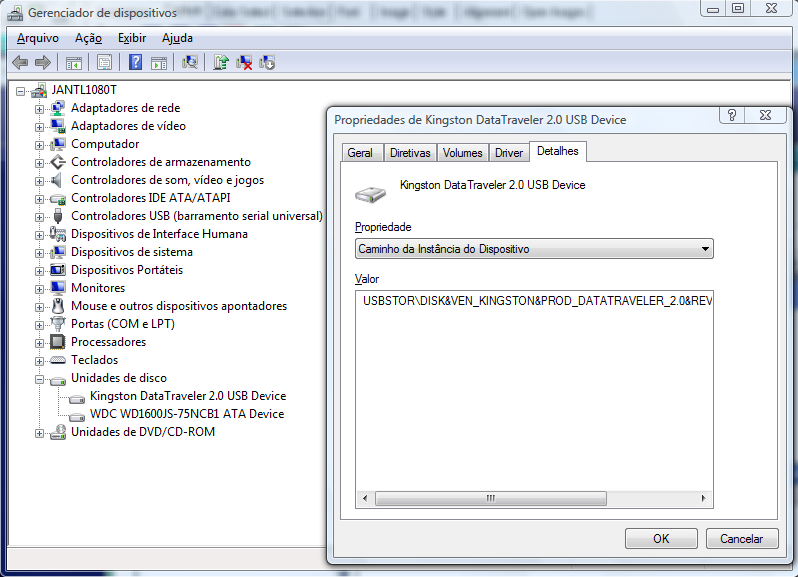
Task: Click the Adaptadores de rede icon
Action: [58, 108]
